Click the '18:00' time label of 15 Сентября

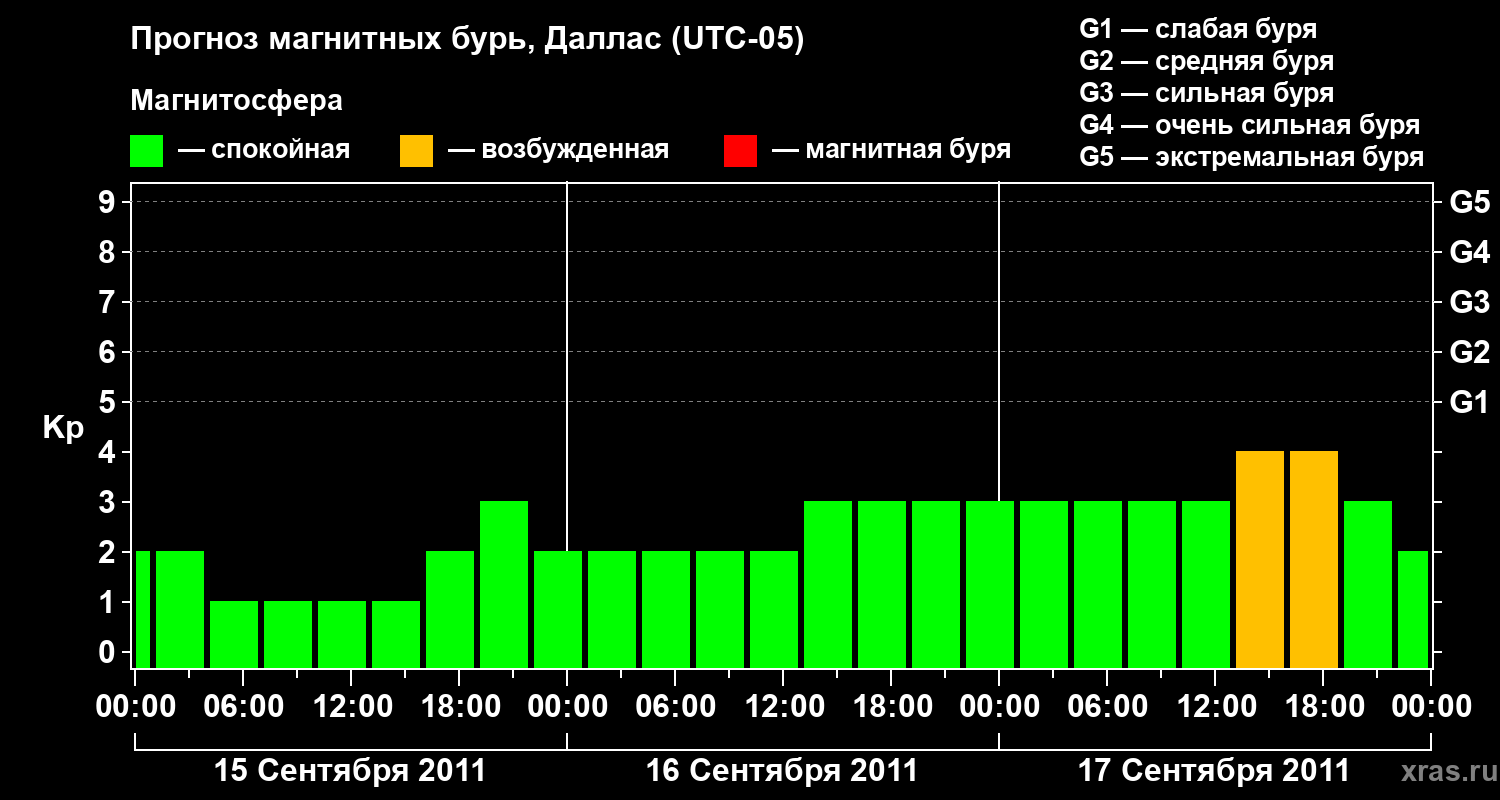coord(459,707)
